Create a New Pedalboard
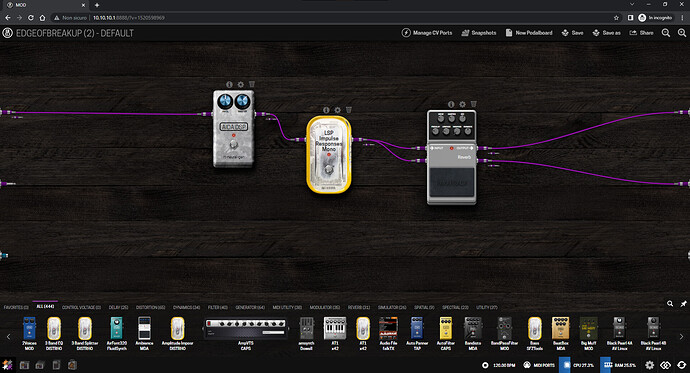The width and height of the screenshot is (690, 373). [529, 33]
